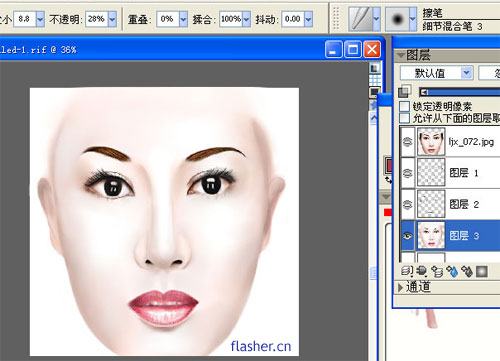
Task: Click the 重叠 value field 0%
Action: click(168, 19)
